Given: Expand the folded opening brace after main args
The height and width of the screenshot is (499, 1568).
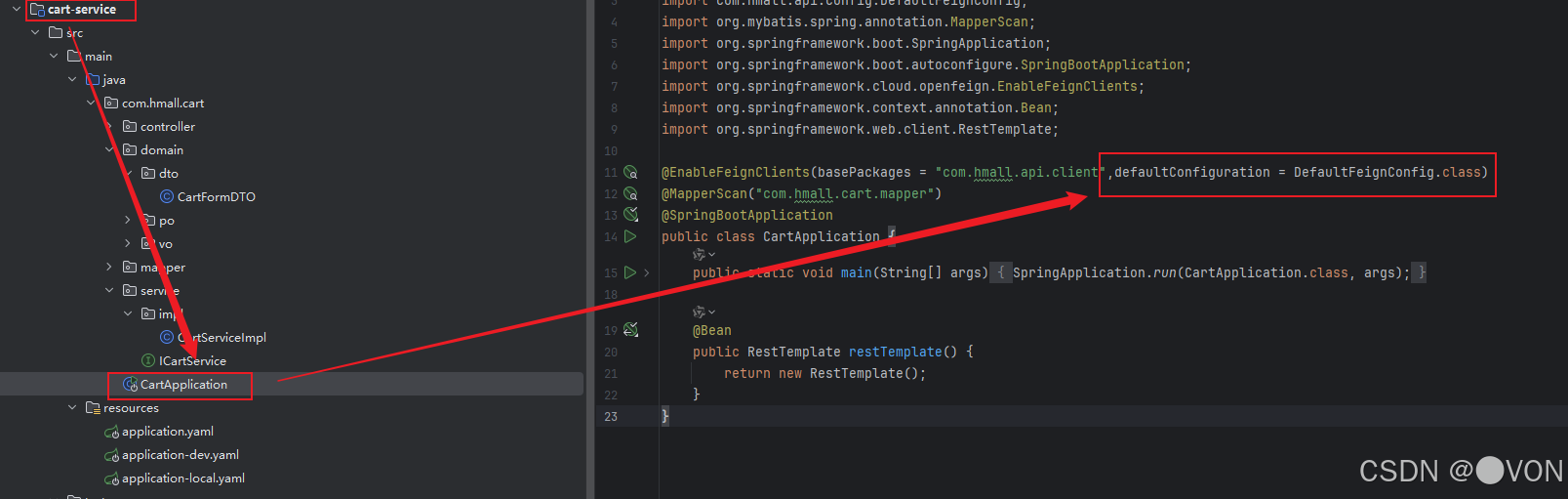Looking at the screenshot, I should (x=1000, y=272).
